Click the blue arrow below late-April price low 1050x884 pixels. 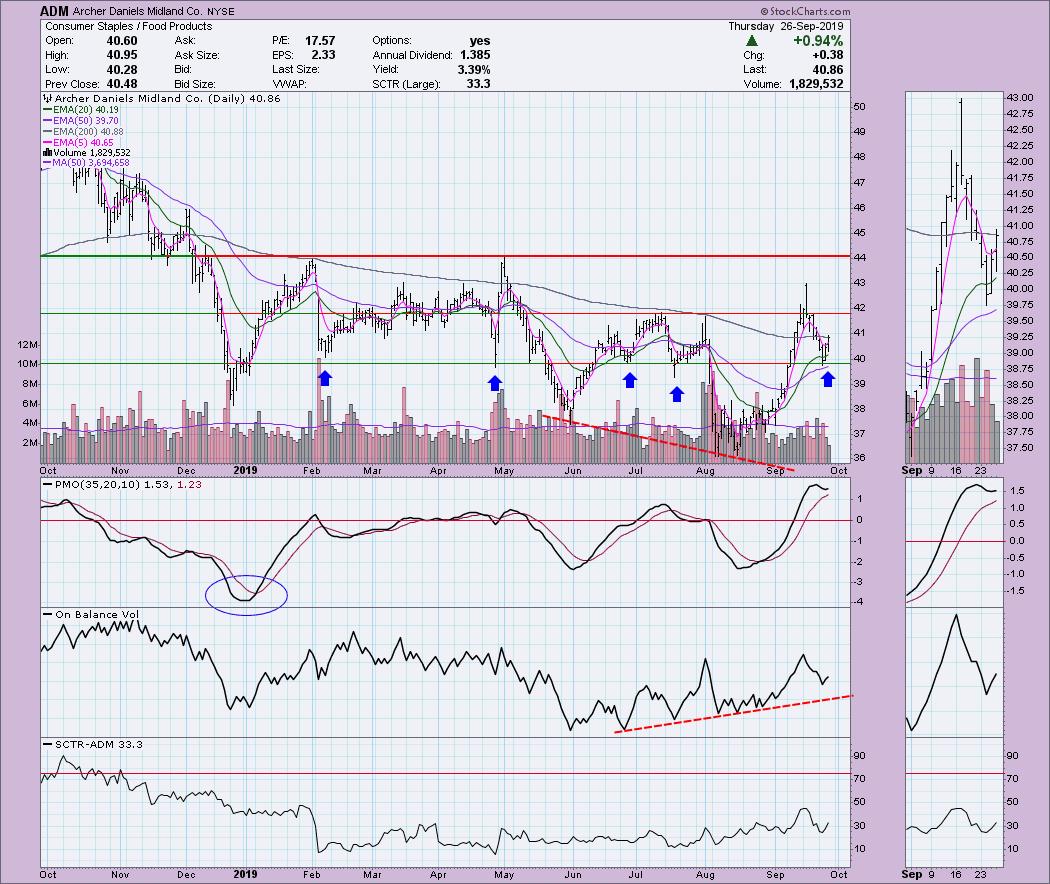pos(494,382)
